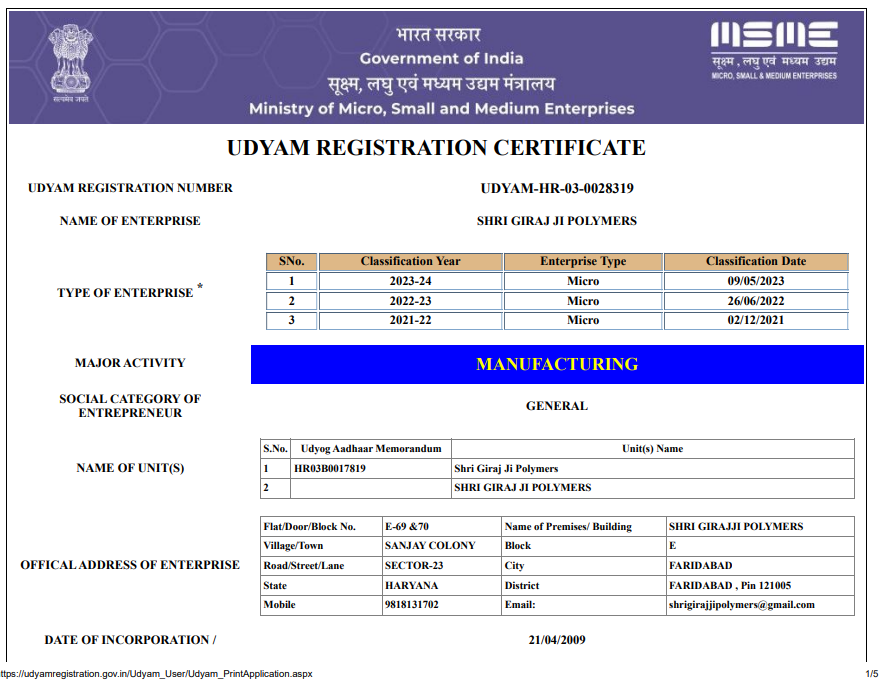This screenshot has height=682, width=881.
Task: Click the Enterprise Type column header
Action: [x=583, y=261]
